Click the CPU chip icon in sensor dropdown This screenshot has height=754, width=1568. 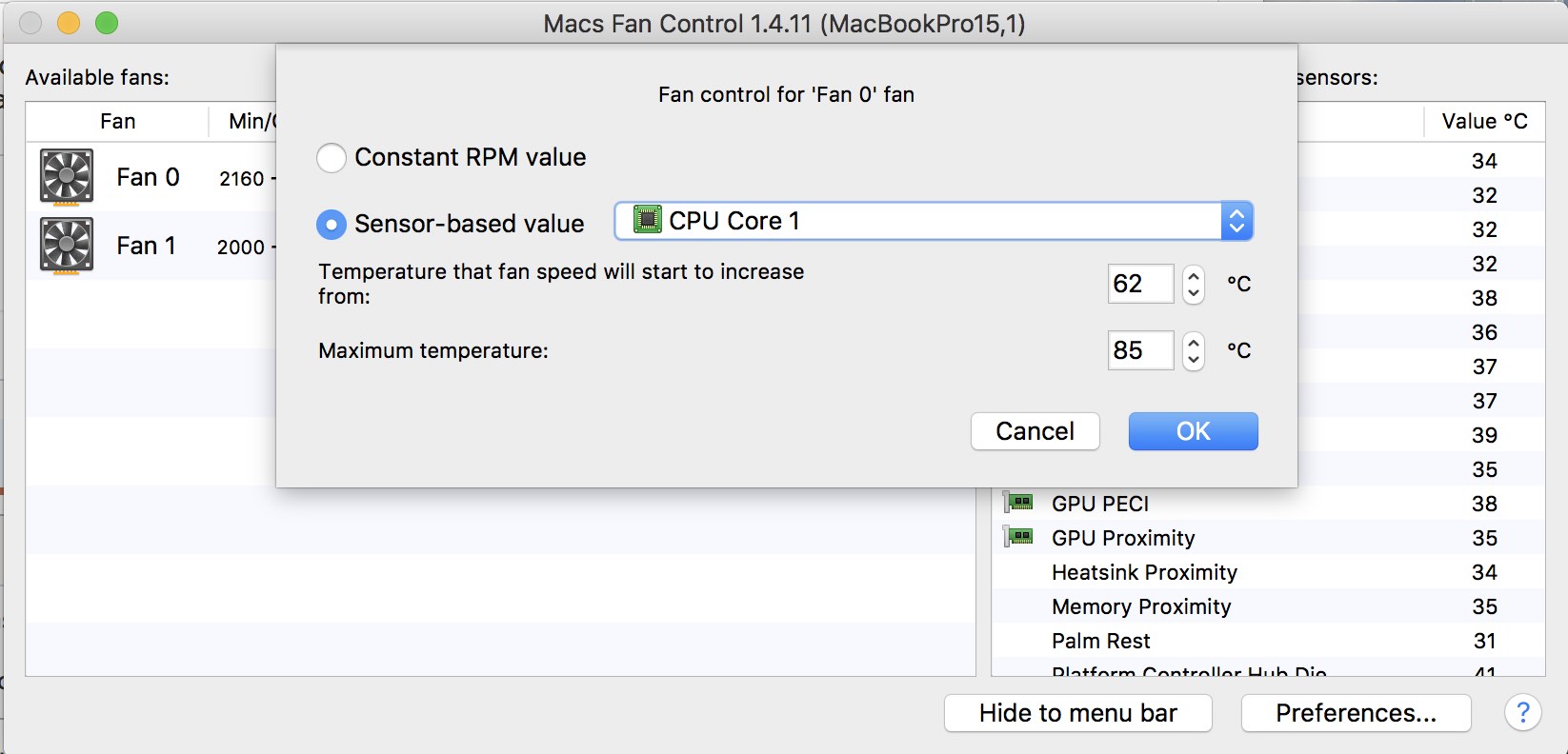[x=648, y=220]
